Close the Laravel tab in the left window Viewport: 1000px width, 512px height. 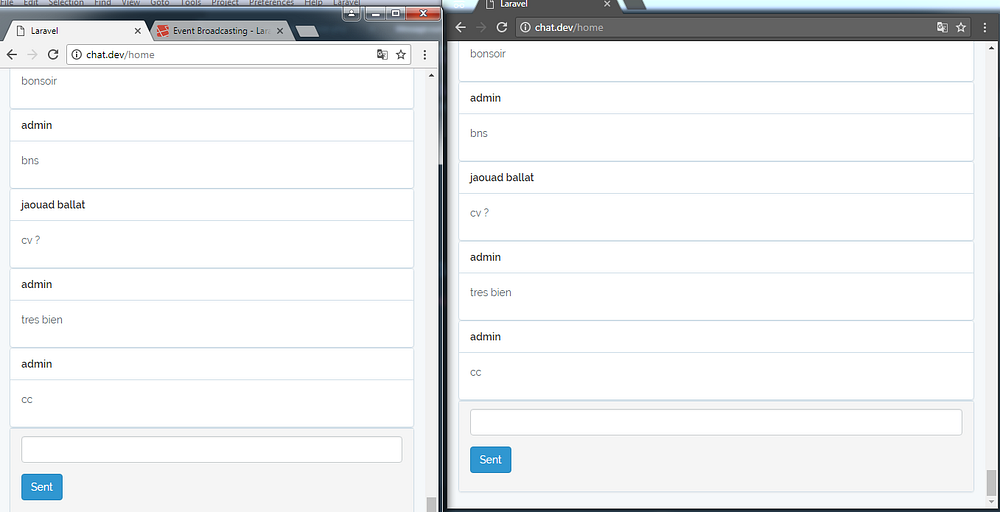coord(138,31)
